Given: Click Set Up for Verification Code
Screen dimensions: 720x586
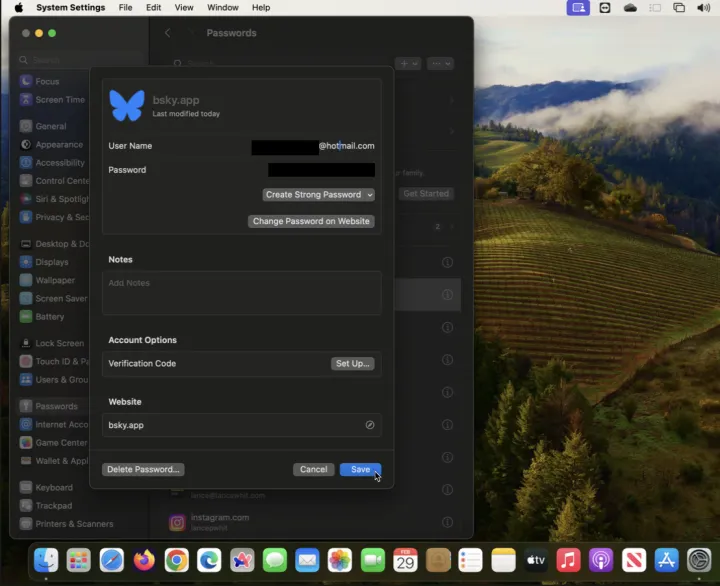Looking at the screenshot, I should click(352, 364).
